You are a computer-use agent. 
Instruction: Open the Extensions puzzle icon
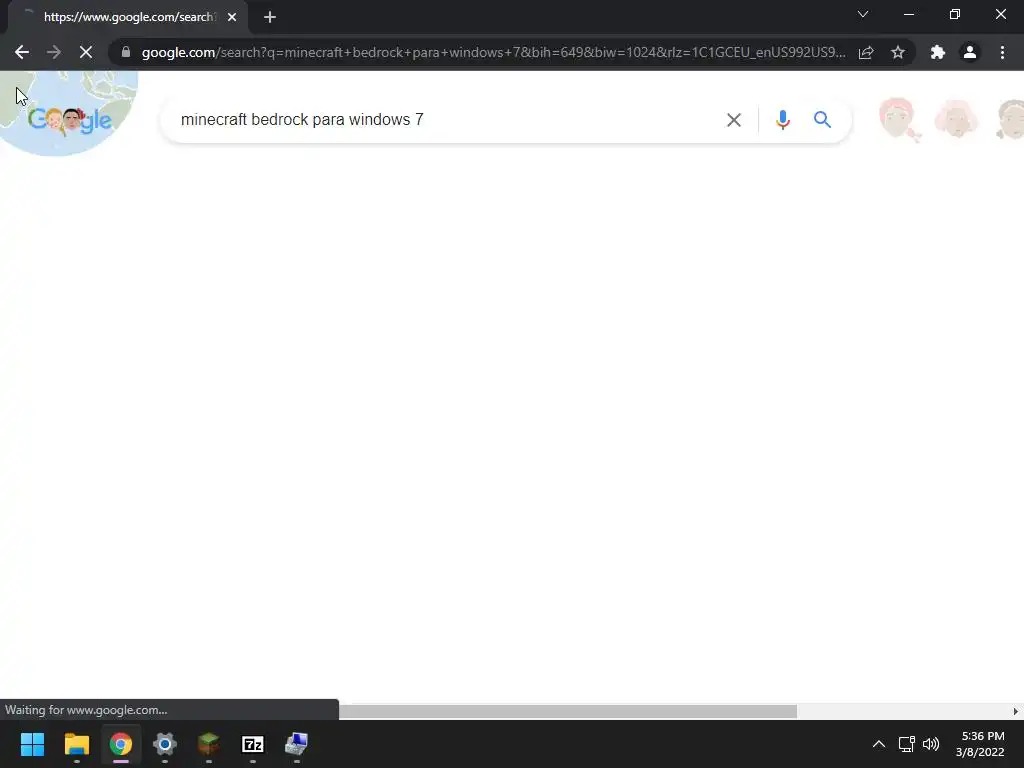(x=938, y=52)
